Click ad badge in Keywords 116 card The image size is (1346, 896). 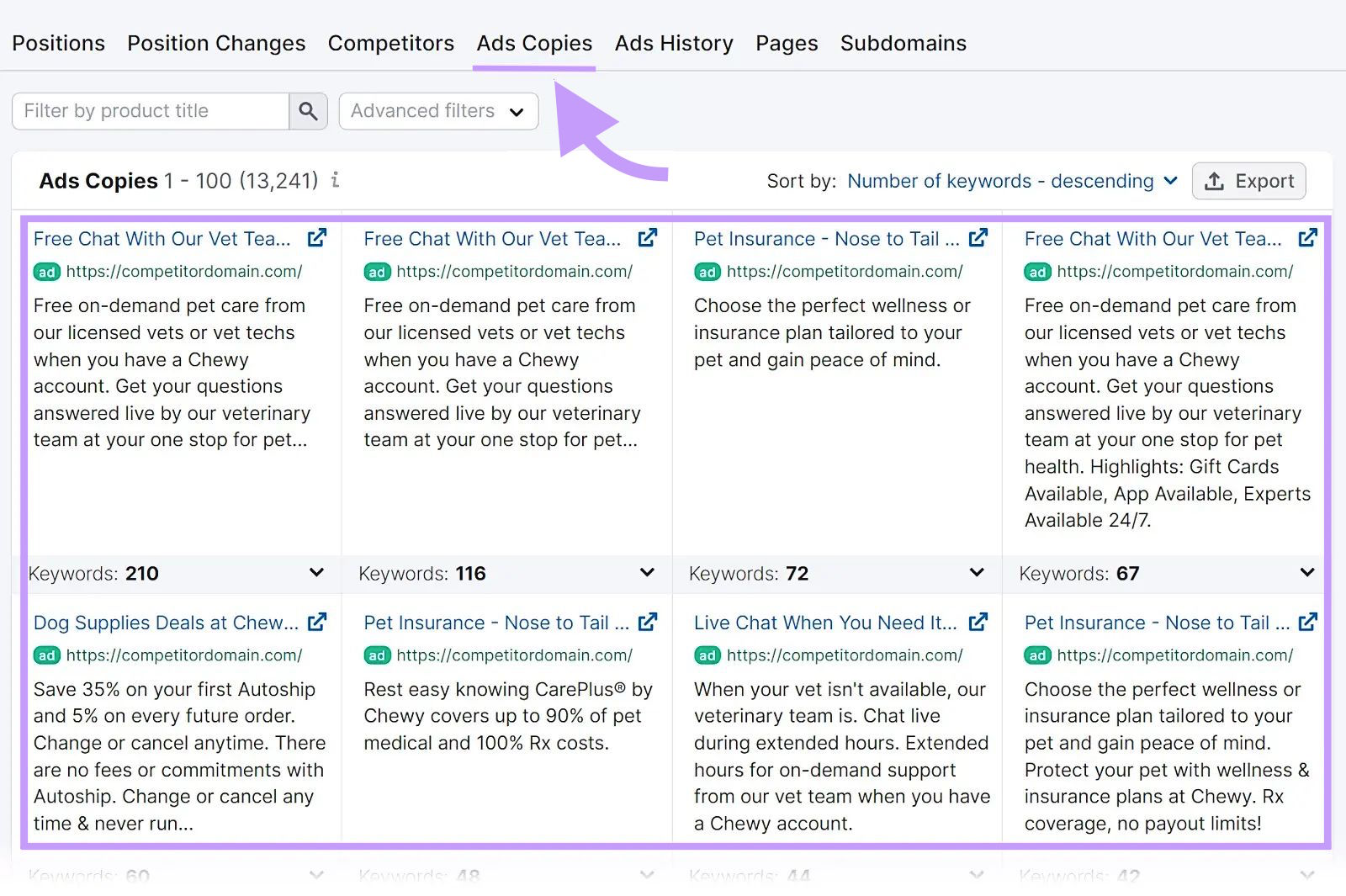point(378,272)
